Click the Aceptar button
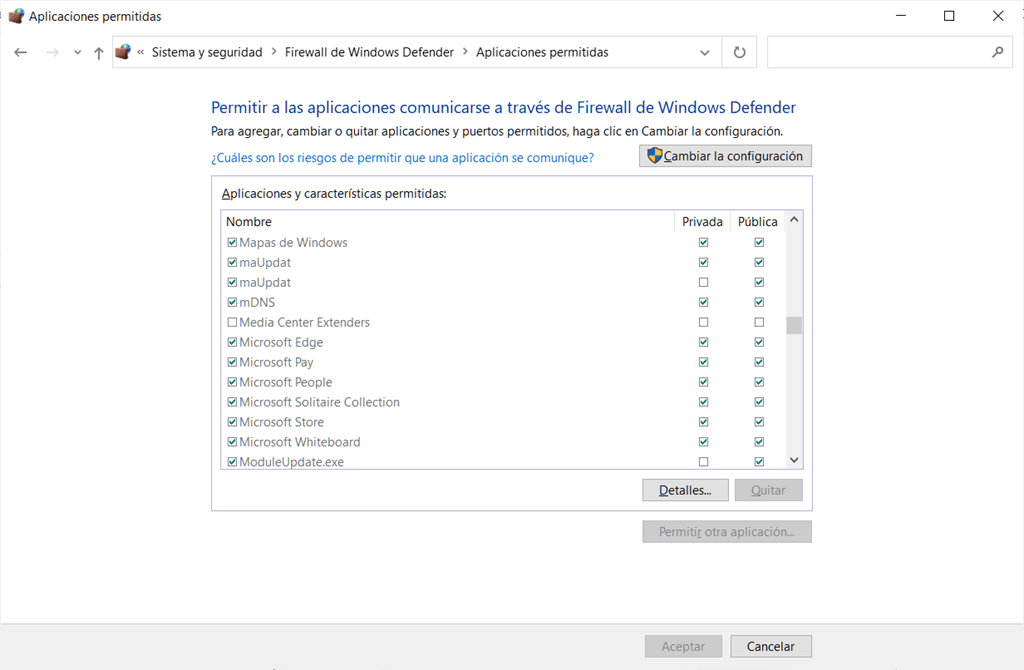The image size is (1024, 670). tap(683, 646)
